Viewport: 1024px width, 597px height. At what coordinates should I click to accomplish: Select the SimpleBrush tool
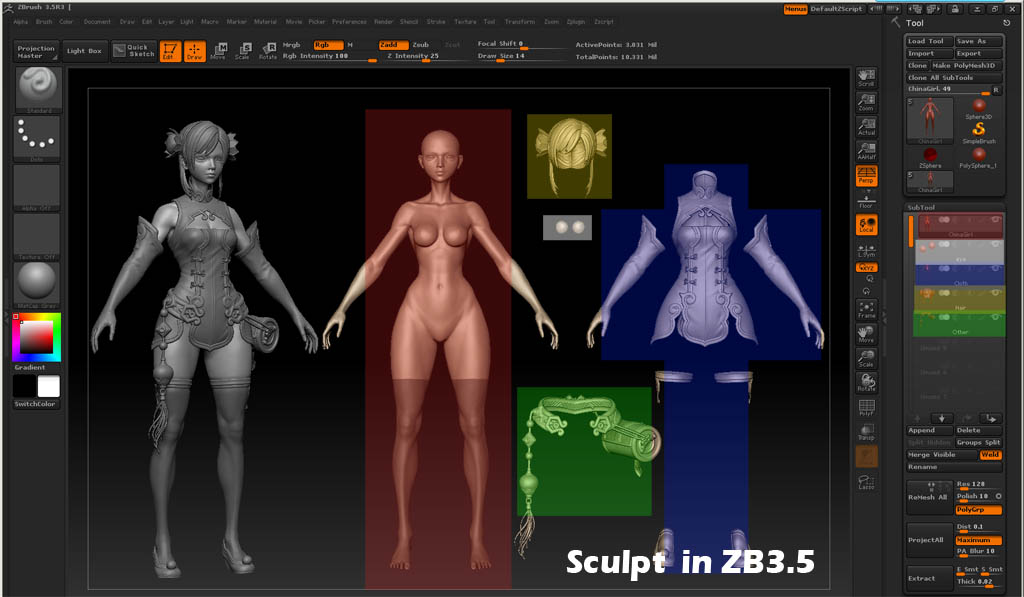978,133
